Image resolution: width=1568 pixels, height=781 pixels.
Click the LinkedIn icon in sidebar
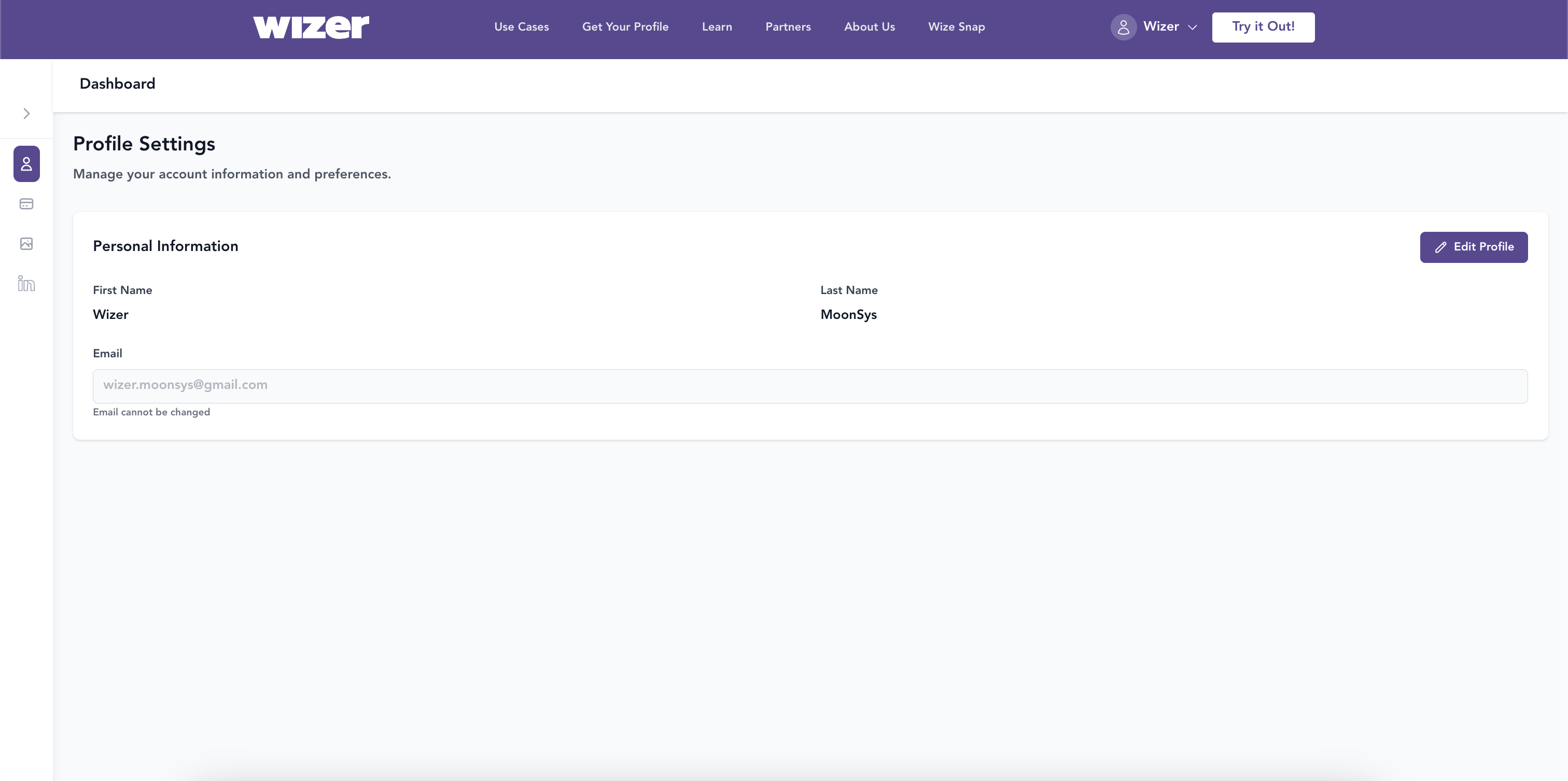click(26, 284)
